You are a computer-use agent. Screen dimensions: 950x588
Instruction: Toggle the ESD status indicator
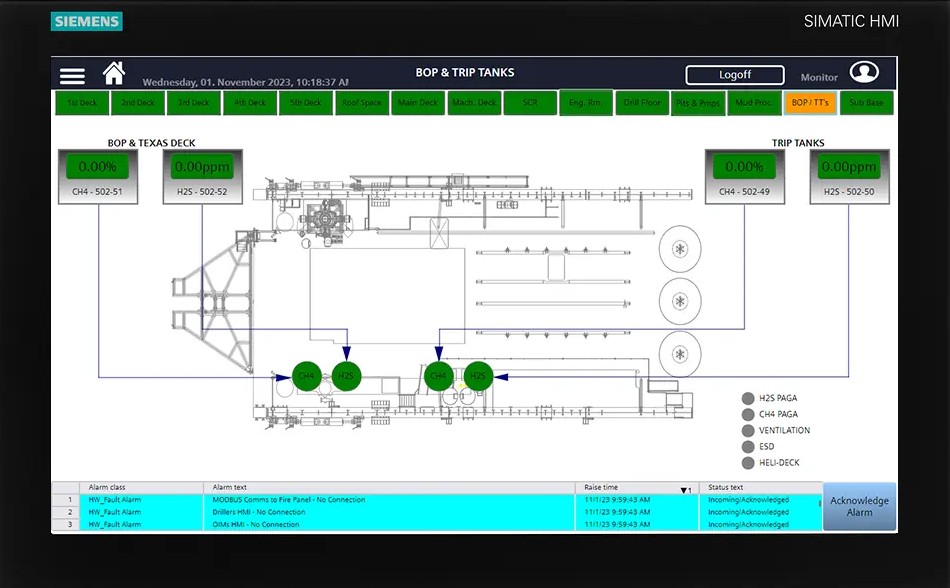[x=748, y=447]
